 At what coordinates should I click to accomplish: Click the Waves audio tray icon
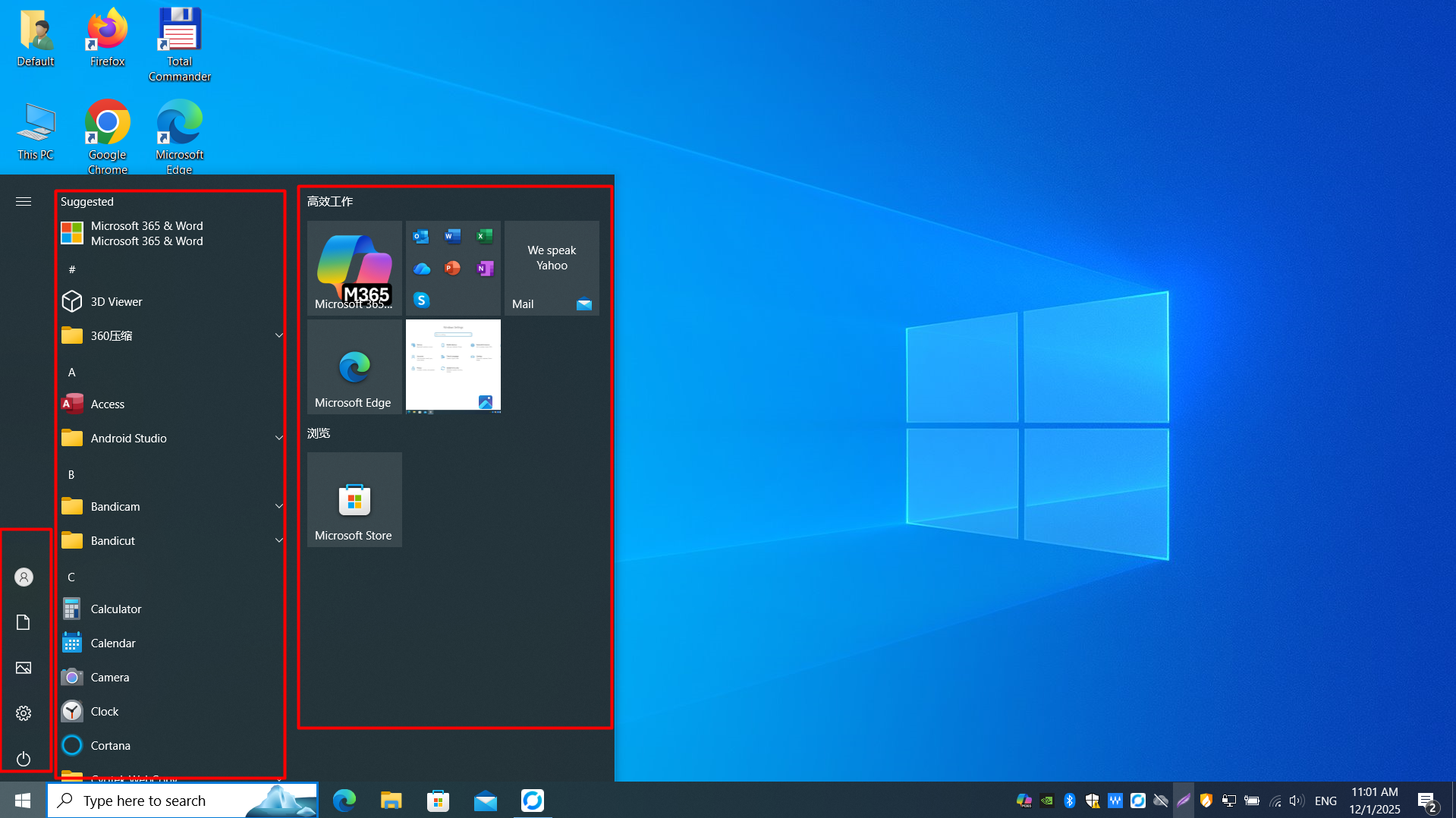[x=1115, y=801]
